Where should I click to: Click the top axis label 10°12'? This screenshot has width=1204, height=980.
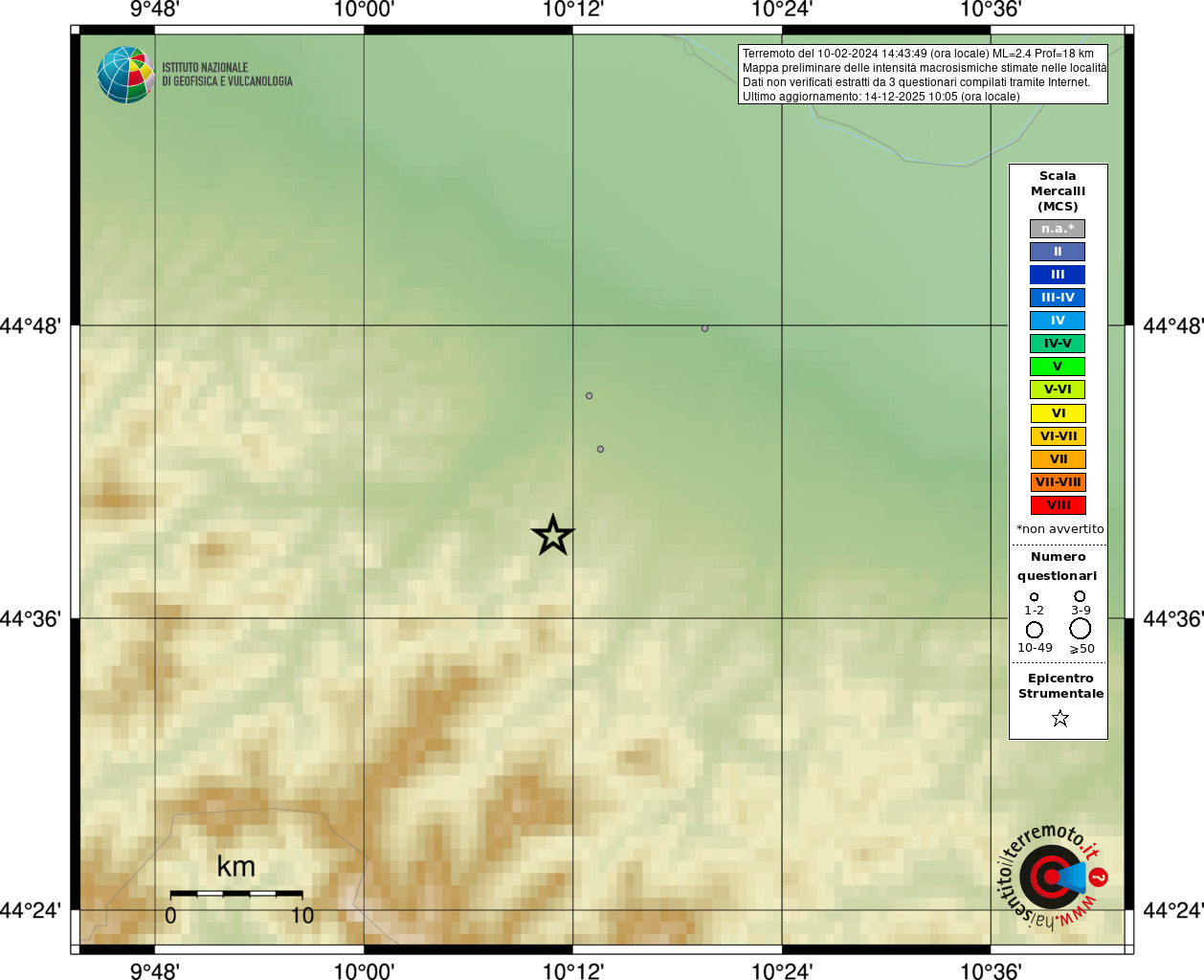pyautogui.click(x=572, y=10)
